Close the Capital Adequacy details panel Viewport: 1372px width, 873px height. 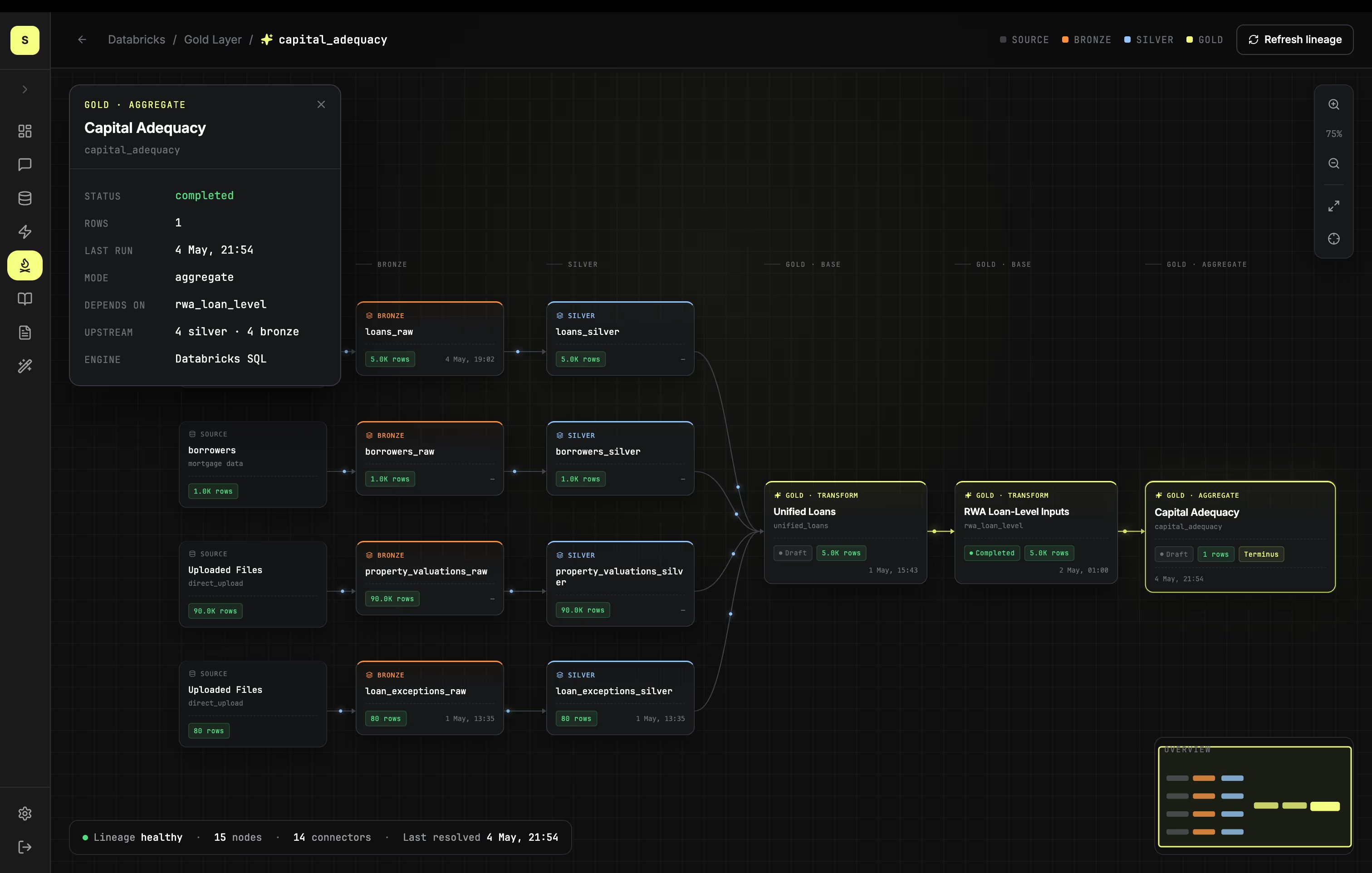click(321, 104)
